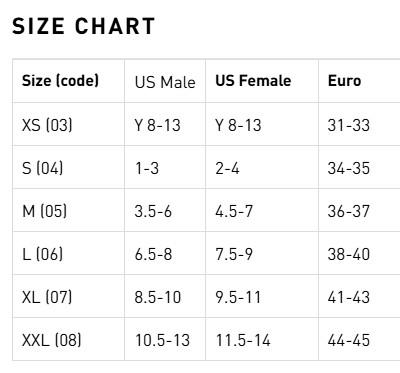The width and height of the screenshot is (400, 373).
Task: Click the US Female column header
Action: (x=253, y=81)
